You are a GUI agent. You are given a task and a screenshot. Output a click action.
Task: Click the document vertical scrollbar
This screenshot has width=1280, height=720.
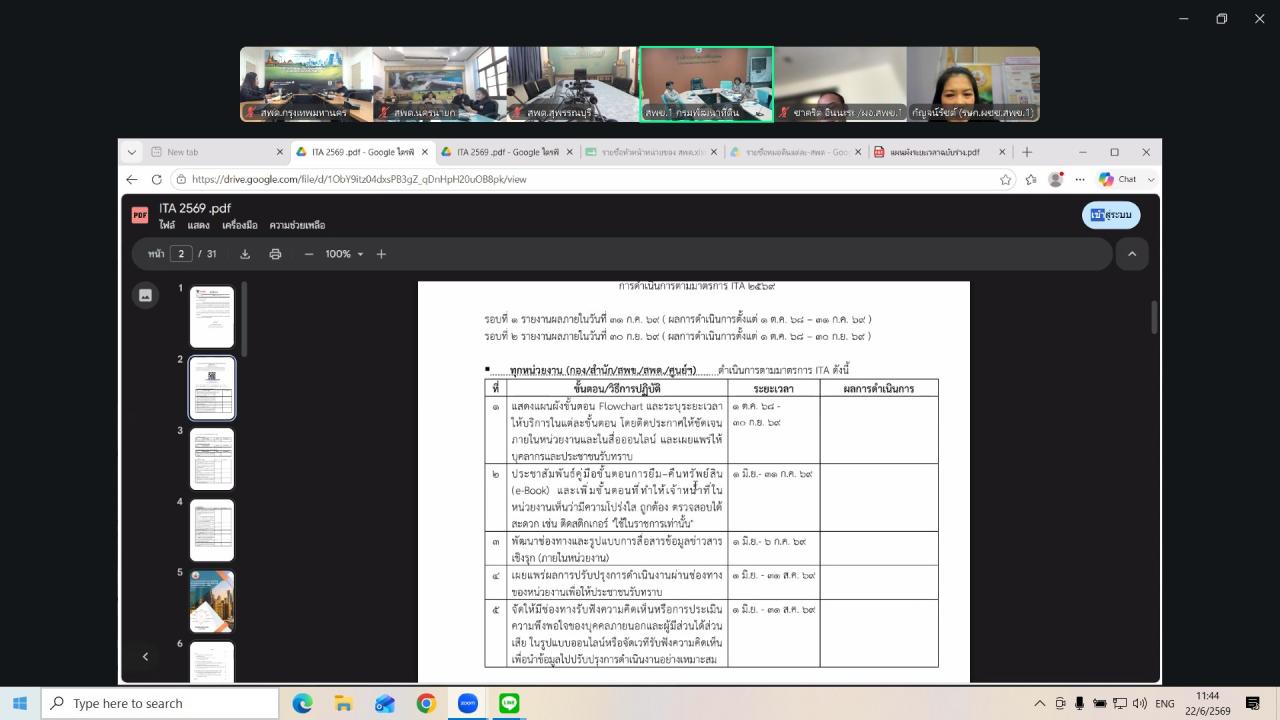pos(1154,317)
